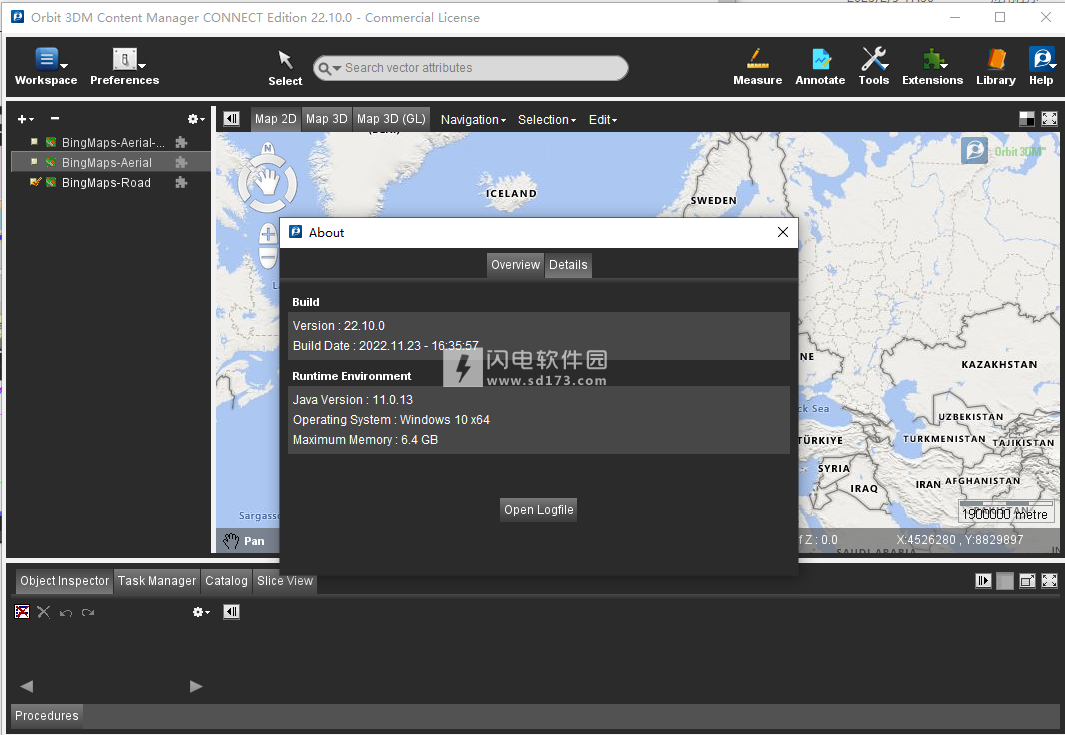The height and width of the screenshot is (735, 1065).
Task: Maximize the map view fullscreen icon
Action: pyautogui.click(x=1049, y=119)
